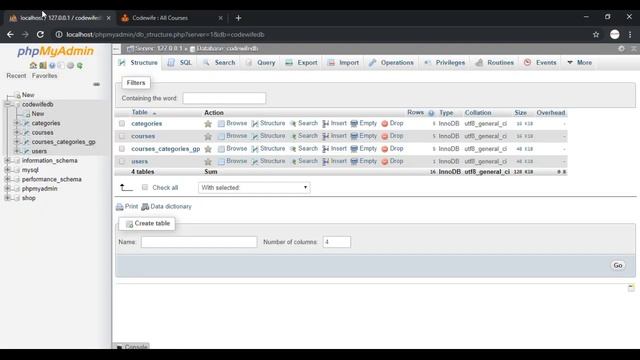Viewport: 640px width, 360px height.
Task: Bookmark this page with star icon
Action: (596, 35)
